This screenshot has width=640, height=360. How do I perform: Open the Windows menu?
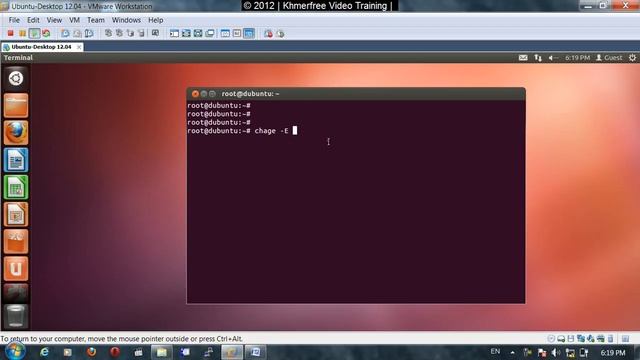[126, 20]
